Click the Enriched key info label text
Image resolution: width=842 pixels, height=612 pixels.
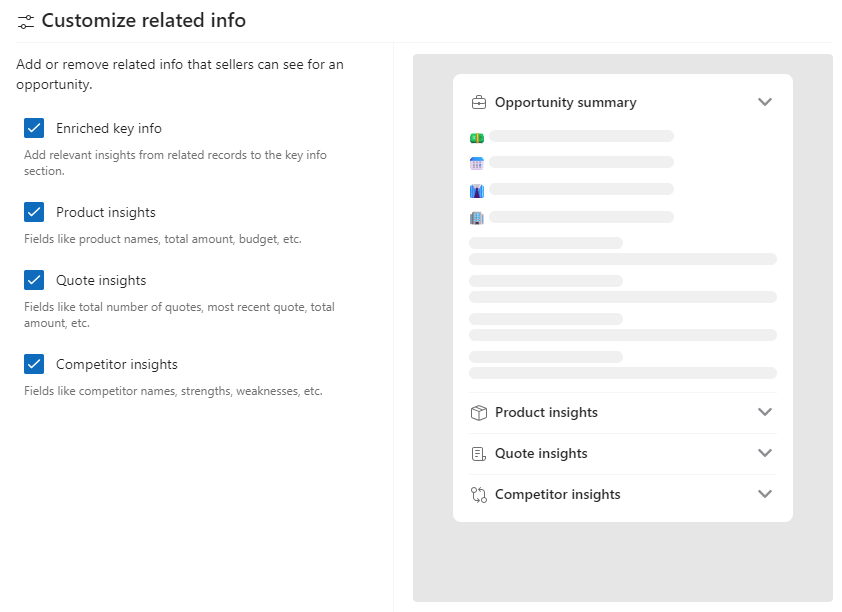[x=108, y=128]
